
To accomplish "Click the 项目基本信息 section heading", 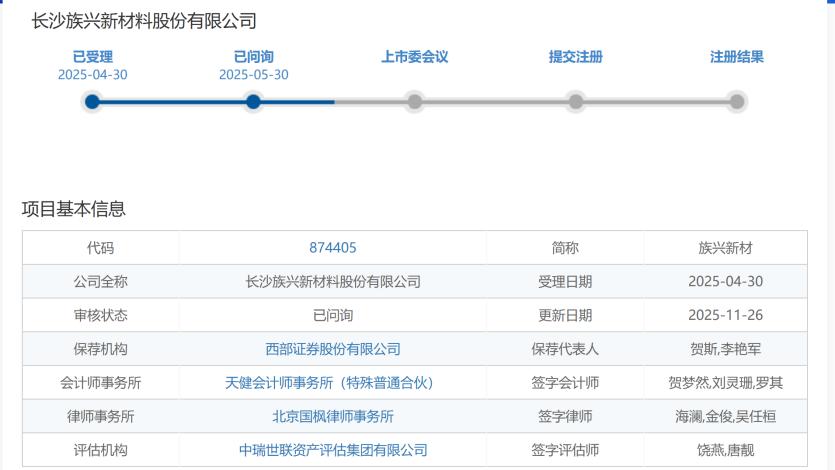I will click(74, 209).
